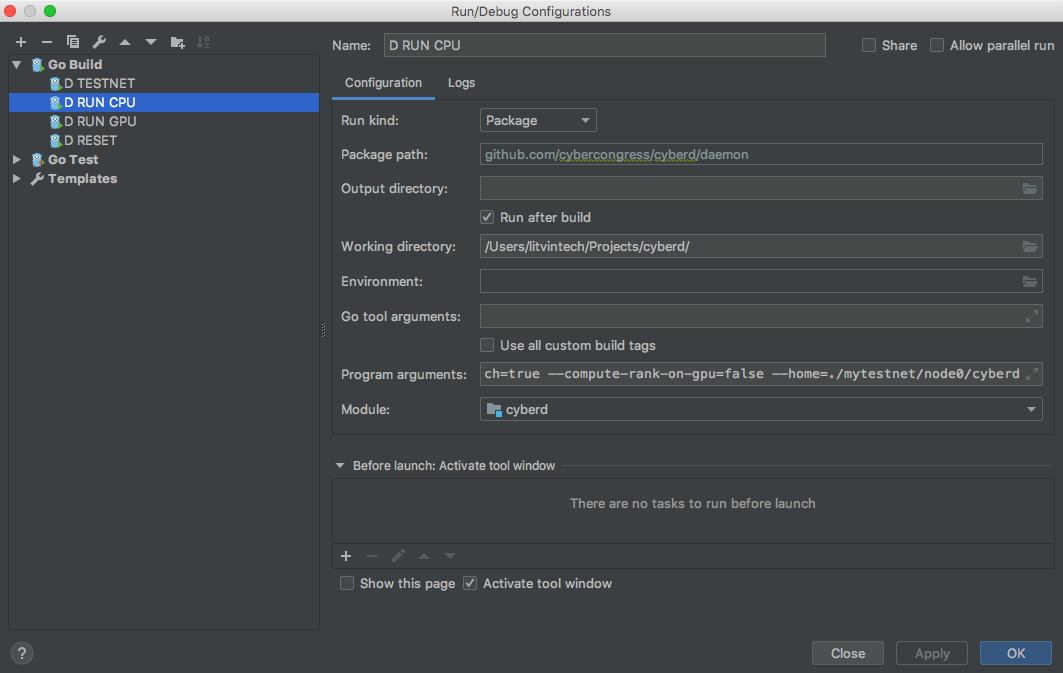This screenshot has width=1063, height=673.
Task: Copy the selected configuration
Action: 73,42
